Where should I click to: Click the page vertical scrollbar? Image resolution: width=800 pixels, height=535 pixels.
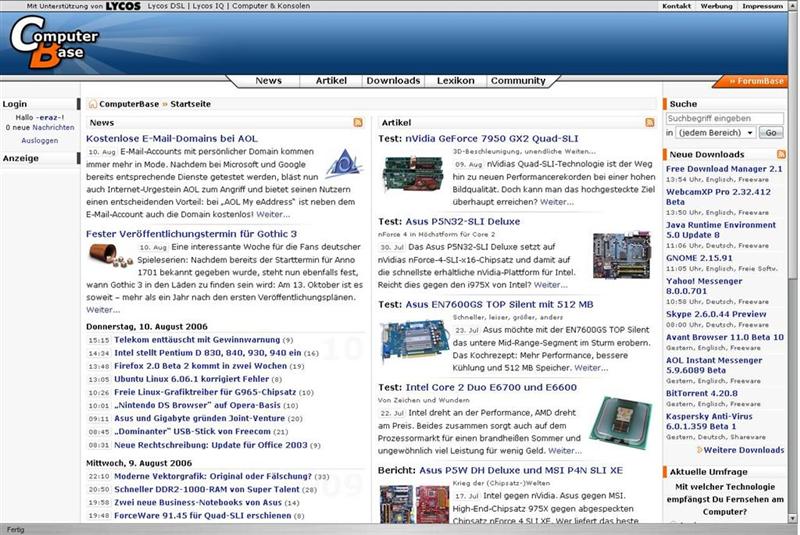(x=792, y=262)
